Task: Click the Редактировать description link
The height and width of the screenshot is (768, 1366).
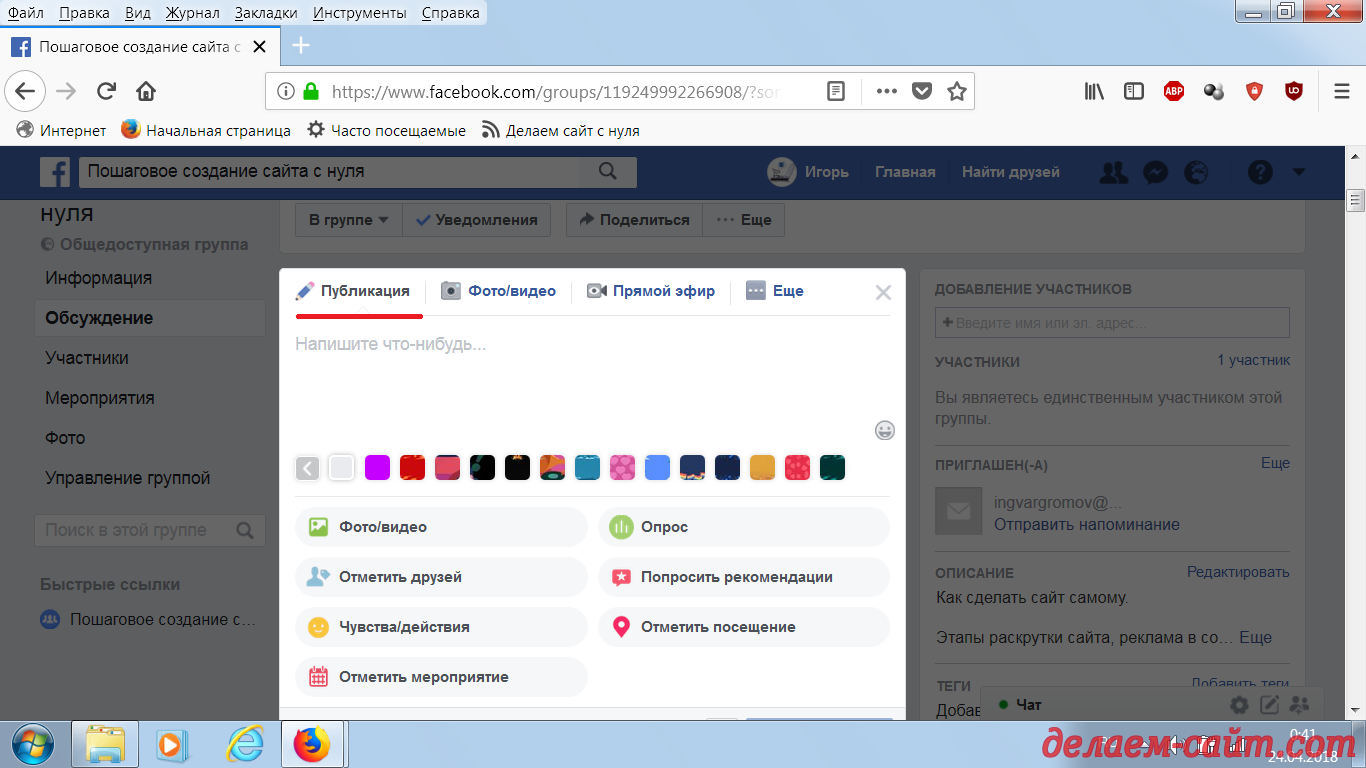Action: tap(1238, 572)
